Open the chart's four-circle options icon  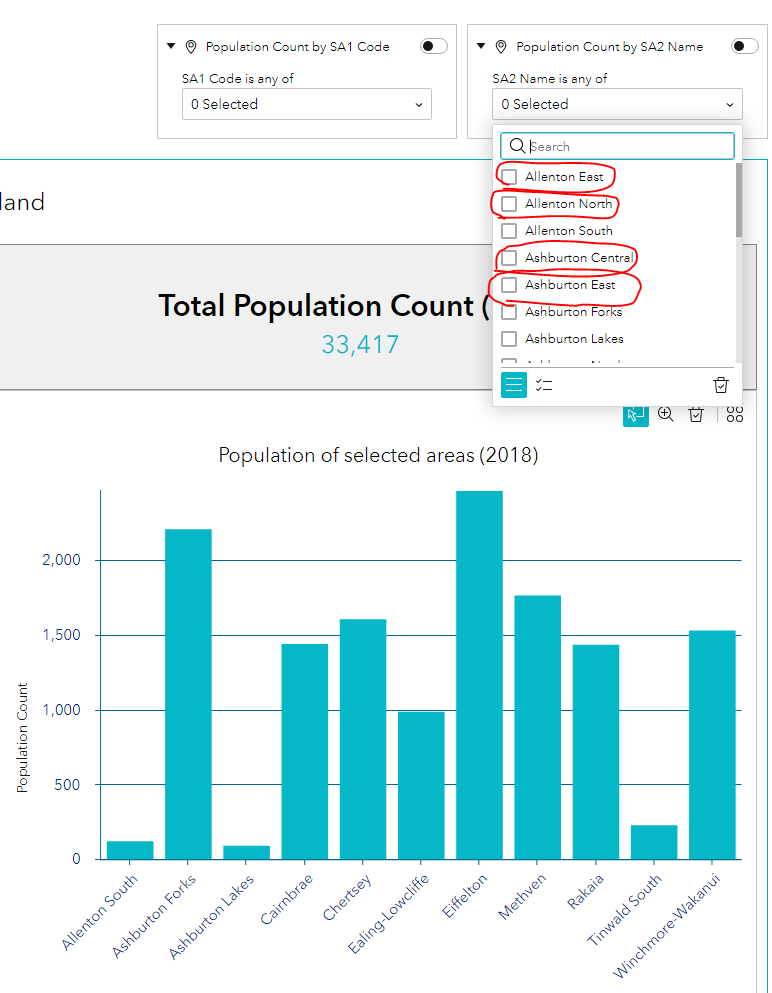coord(735,414)
